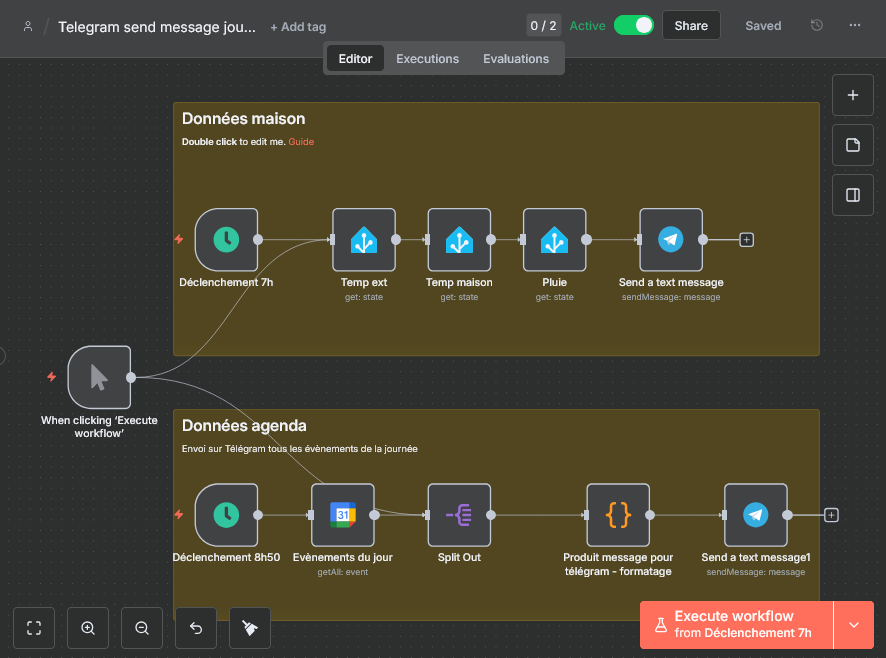Click the workflow name title field
This screenshot has width=886, height=658.
(x=157, y=27)
